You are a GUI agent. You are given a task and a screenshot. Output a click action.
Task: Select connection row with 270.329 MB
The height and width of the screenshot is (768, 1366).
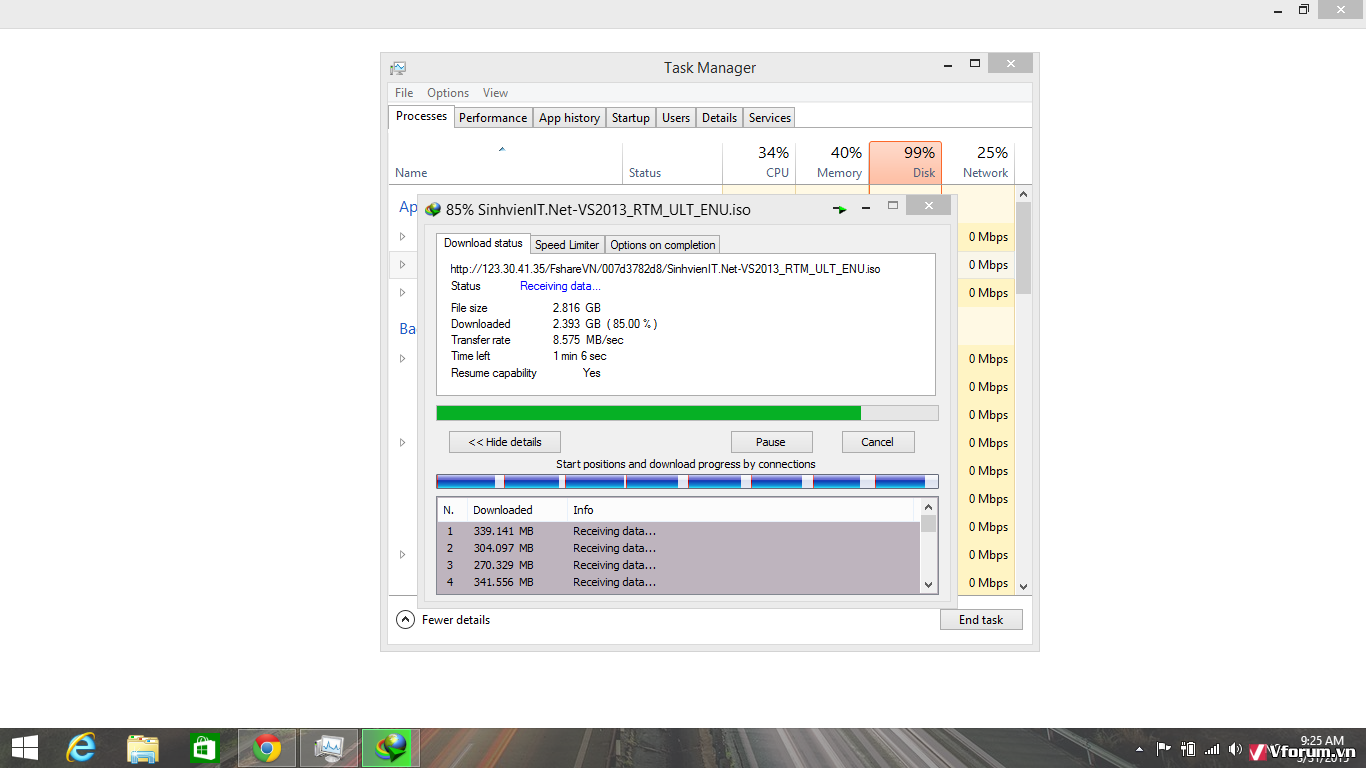679,565
